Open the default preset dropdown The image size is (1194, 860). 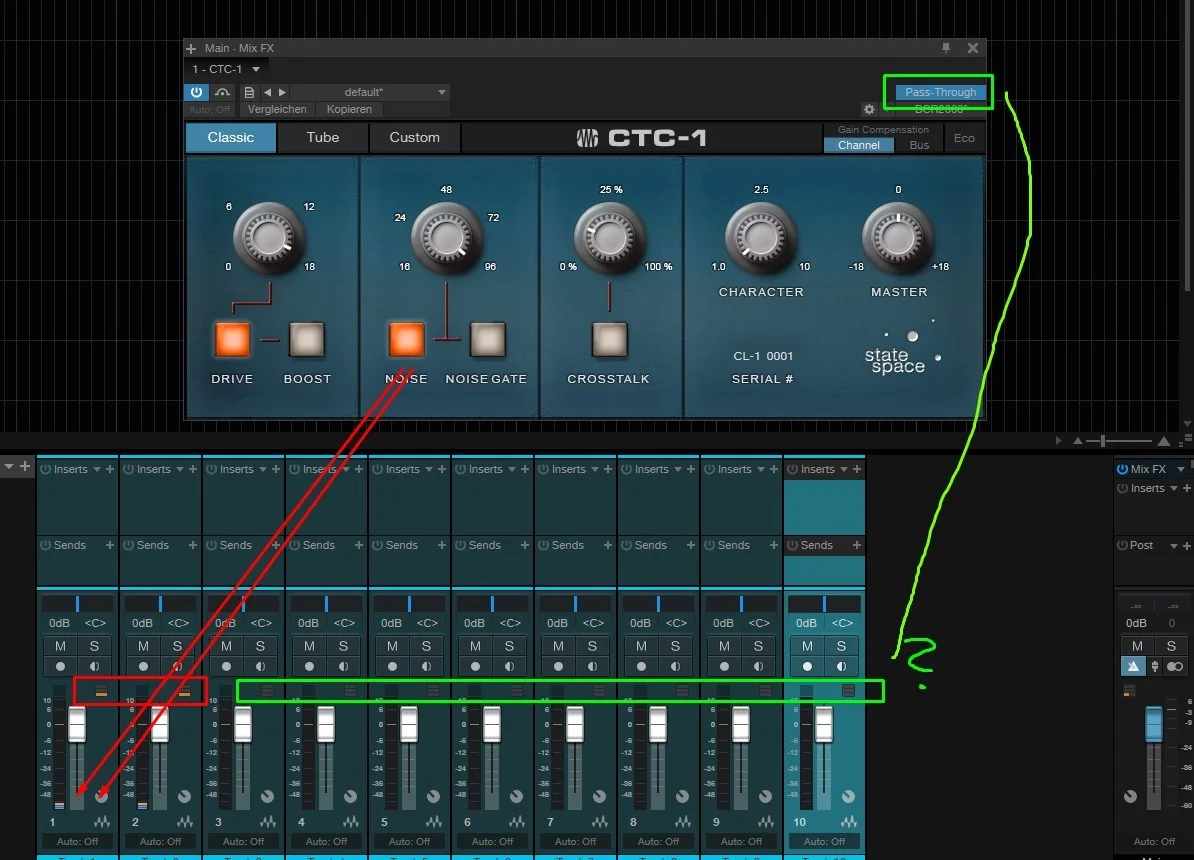[x=369, y=92]
